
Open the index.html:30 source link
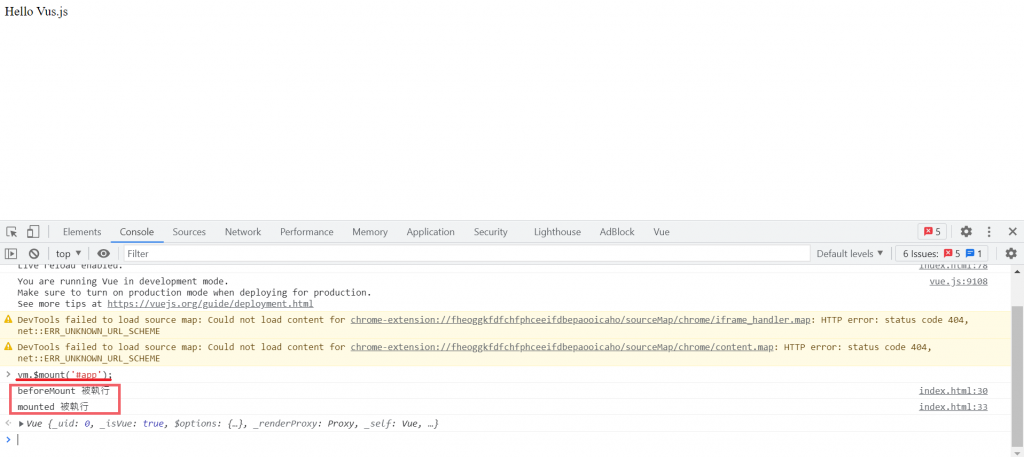953,391
